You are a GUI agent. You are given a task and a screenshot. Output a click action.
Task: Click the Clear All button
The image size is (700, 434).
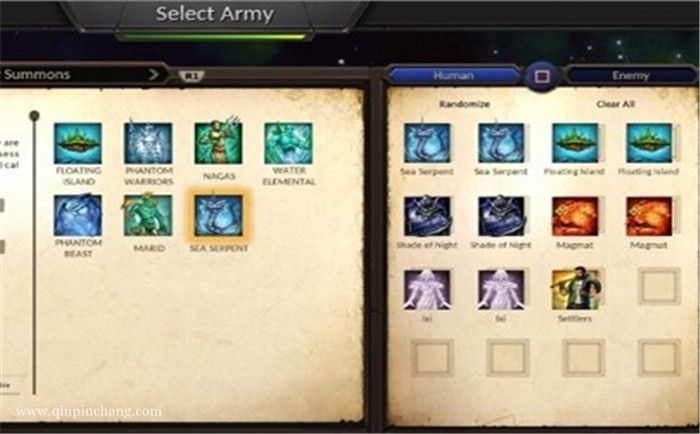pyautogui.click(x=616, y=104)
